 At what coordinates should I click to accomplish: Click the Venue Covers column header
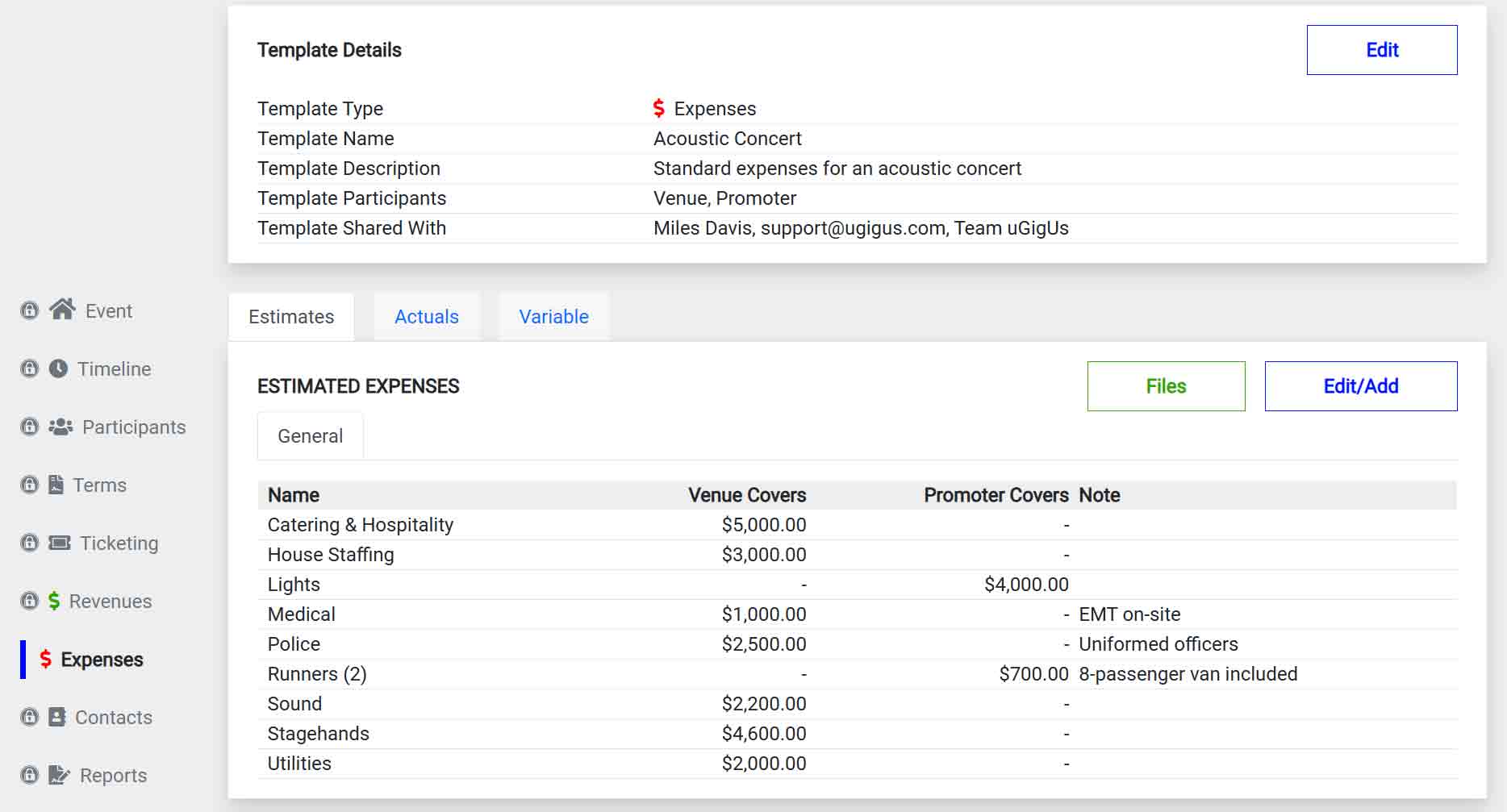tap(747, 495)
